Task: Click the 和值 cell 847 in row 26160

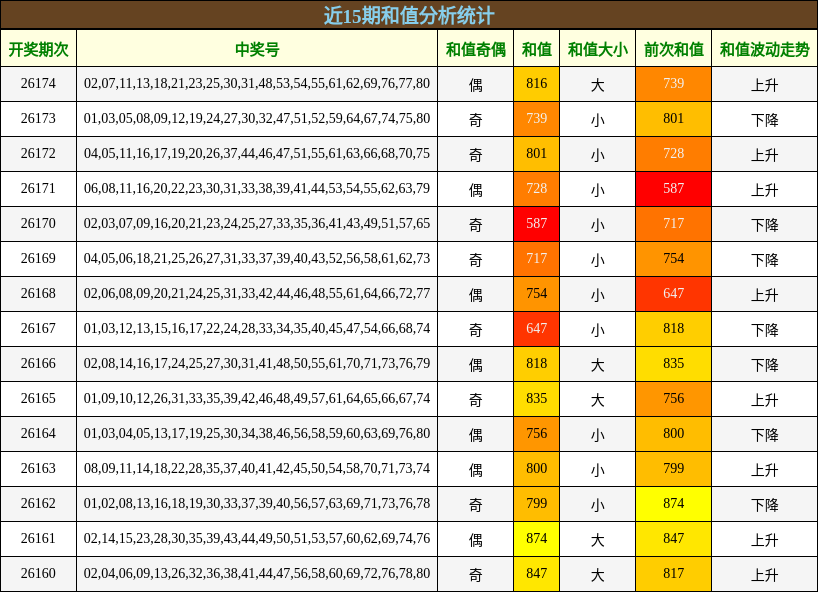Action: click(x=537, y=574)
